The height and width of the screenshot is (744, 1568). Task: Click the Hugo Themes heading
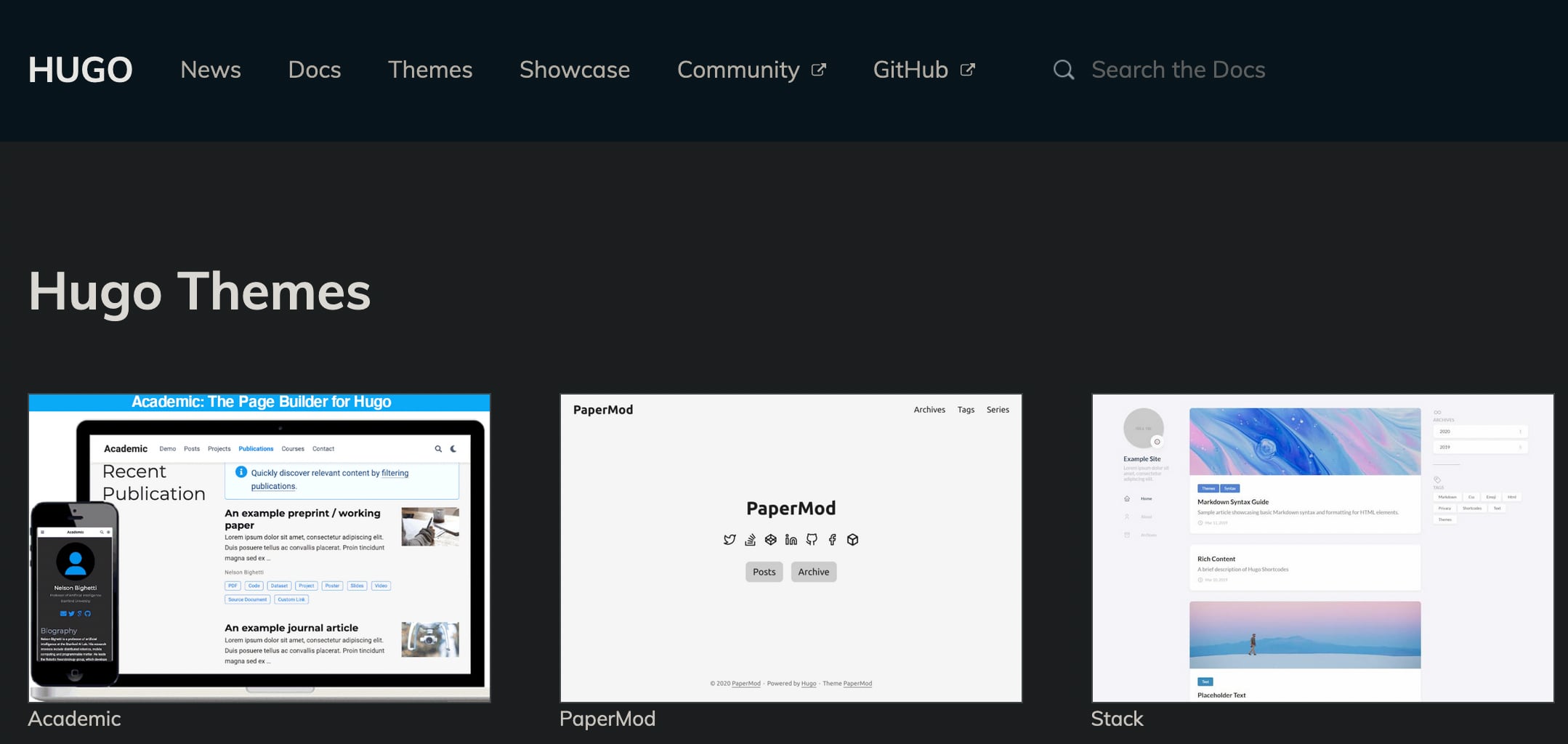coord(200,292)
